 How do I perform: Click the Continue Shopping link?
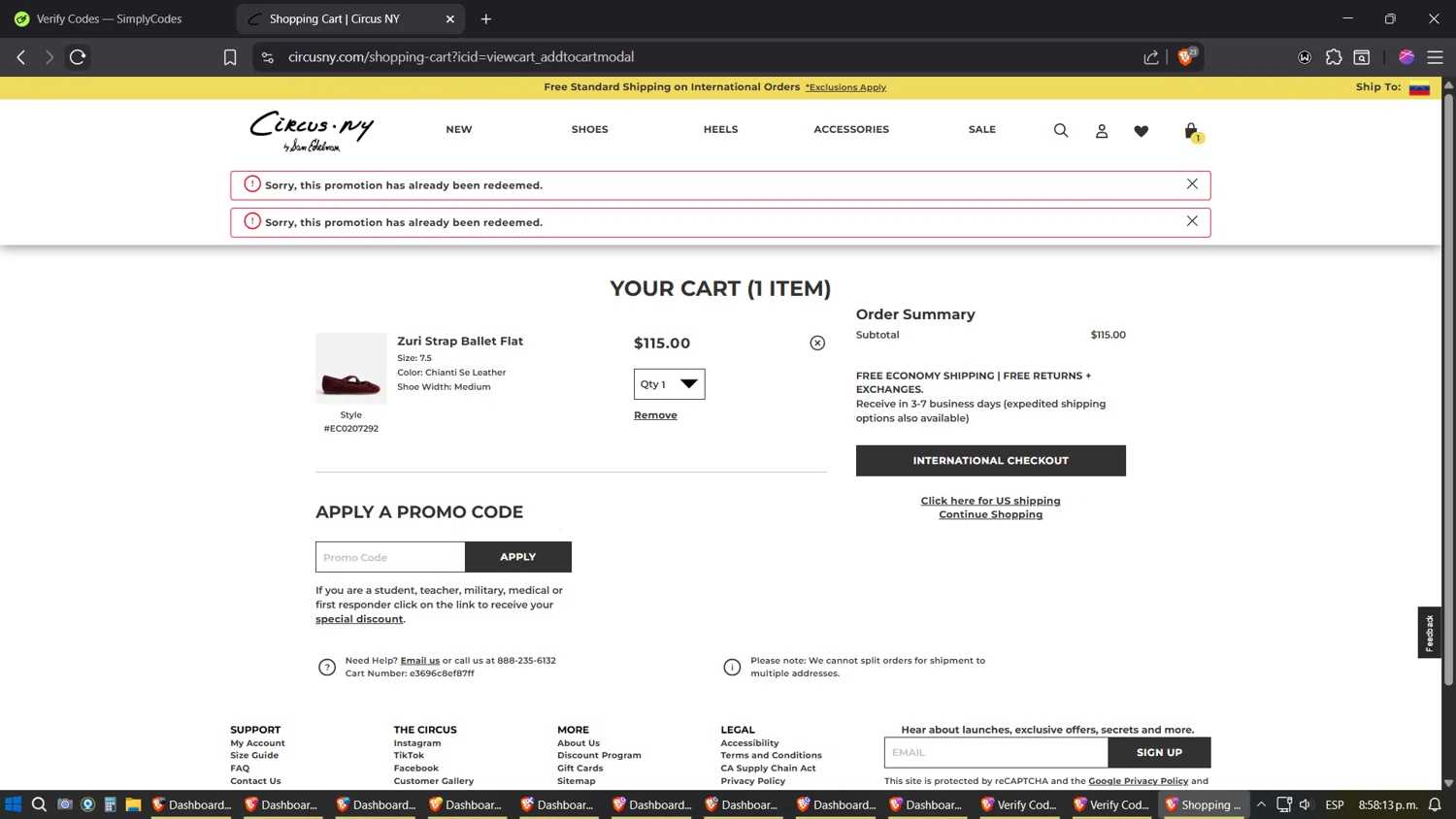[x=990, y=514]
